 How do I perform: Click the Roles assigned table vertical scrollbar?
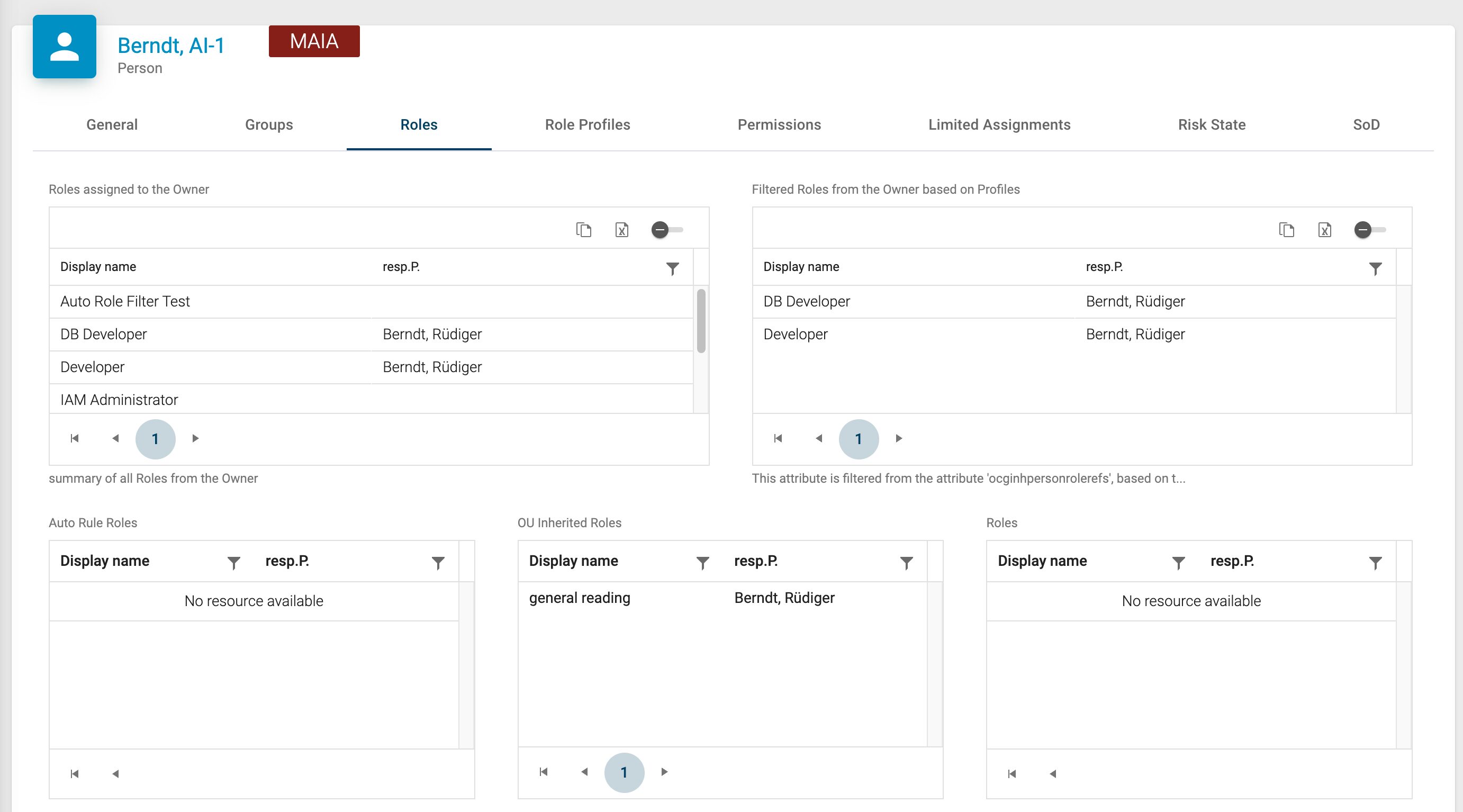[x=701, y=321]
